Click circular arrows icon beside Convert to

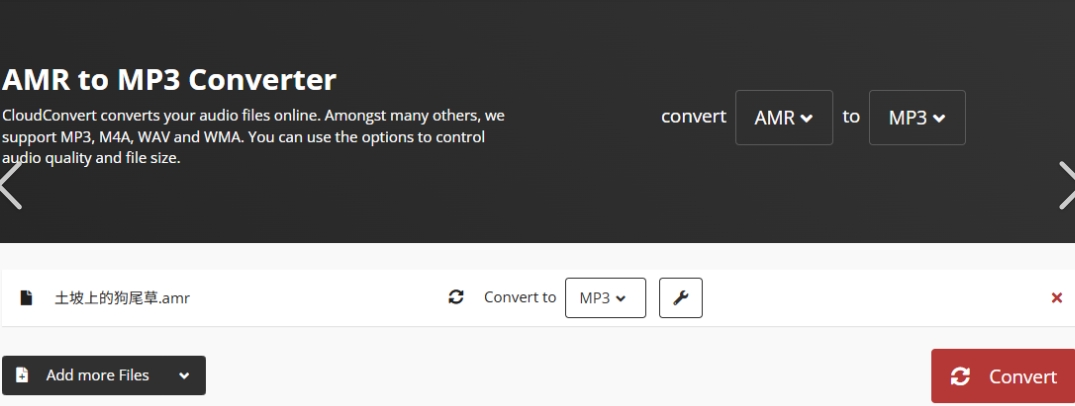point(456,297)
